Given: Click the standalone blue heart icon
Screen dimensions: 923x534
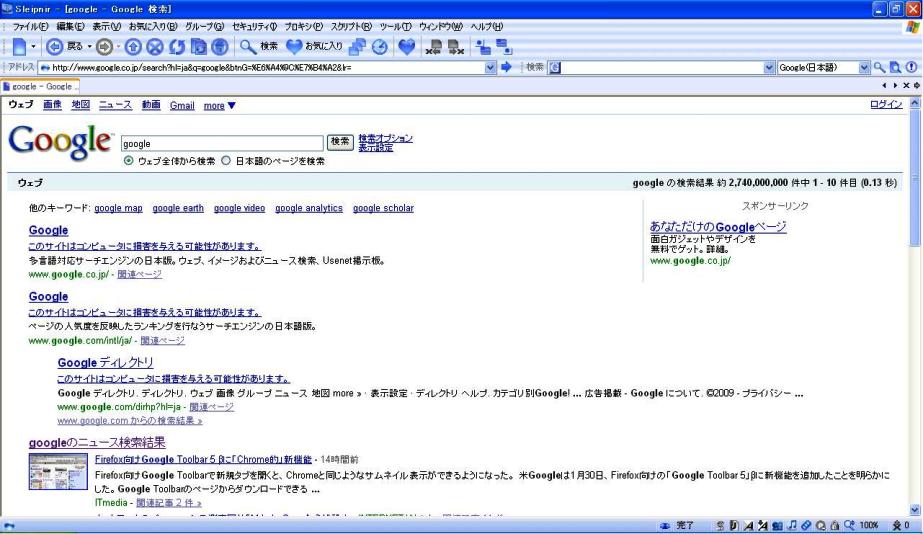Looking at the screenshot, I should click(407, 47).
